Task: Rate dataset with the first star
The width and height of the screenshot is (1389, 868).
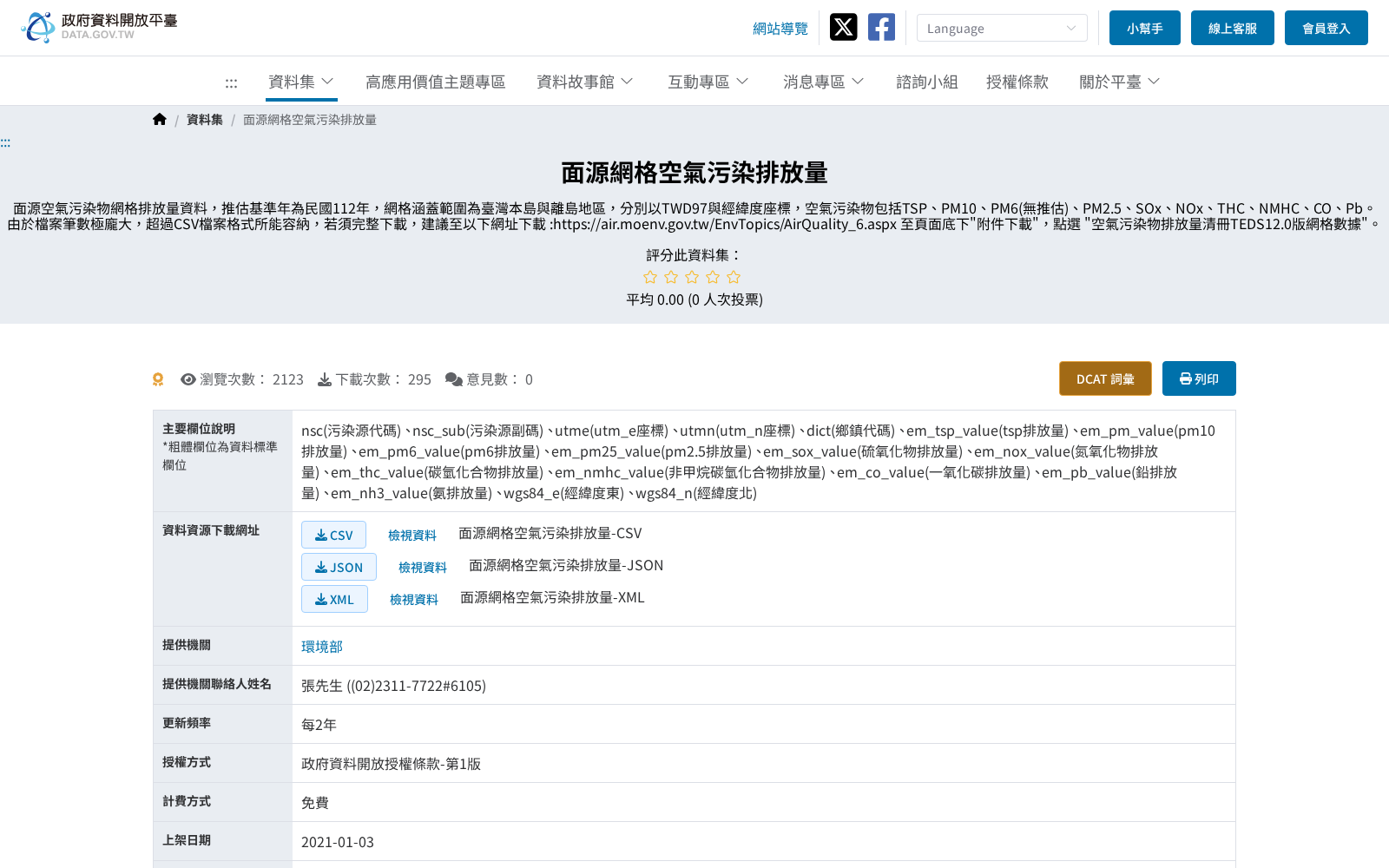Action: coord(650,277)
